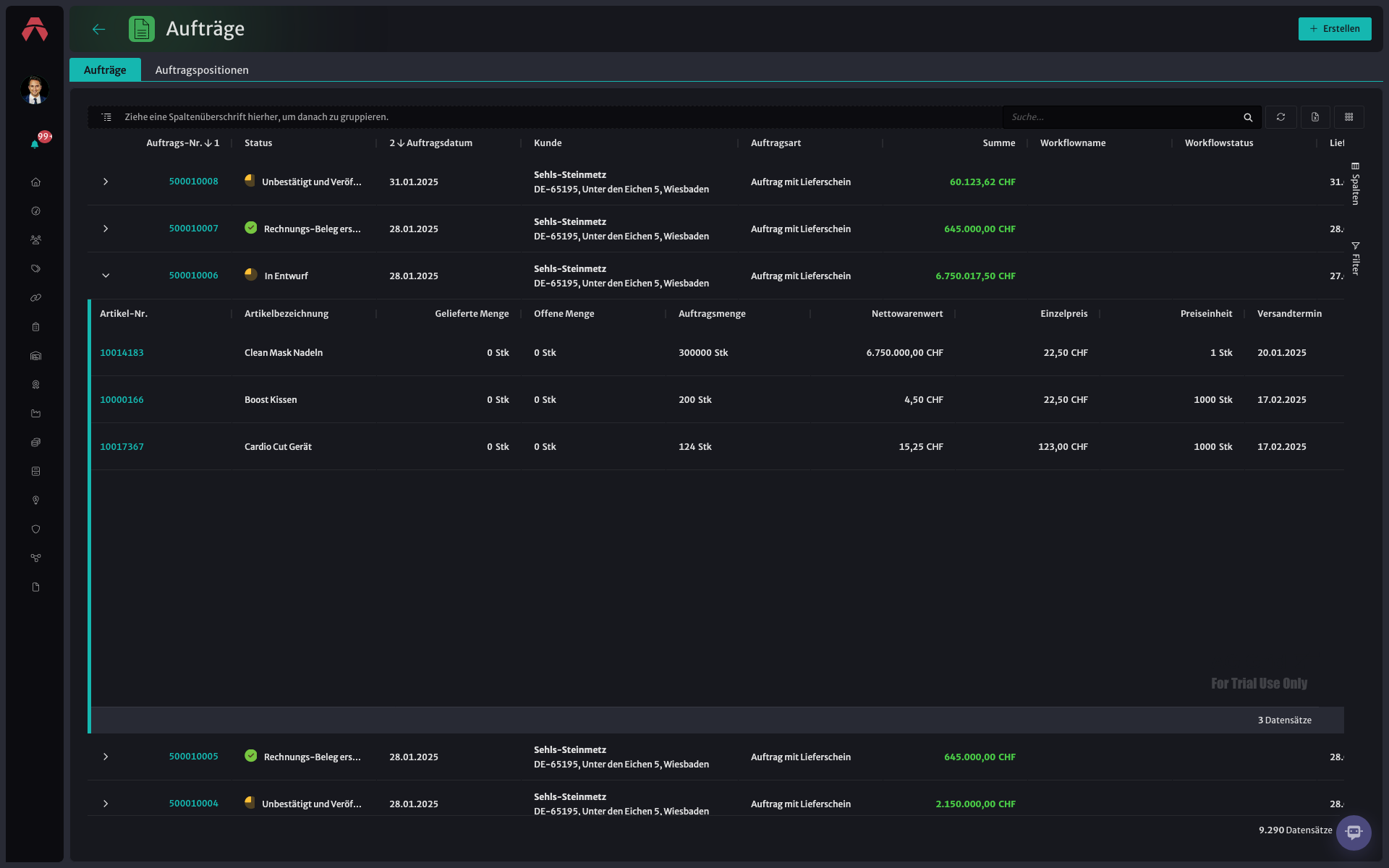Open the Spalten side panel
Screen dimensions: 1389x868
point(1355,184)
